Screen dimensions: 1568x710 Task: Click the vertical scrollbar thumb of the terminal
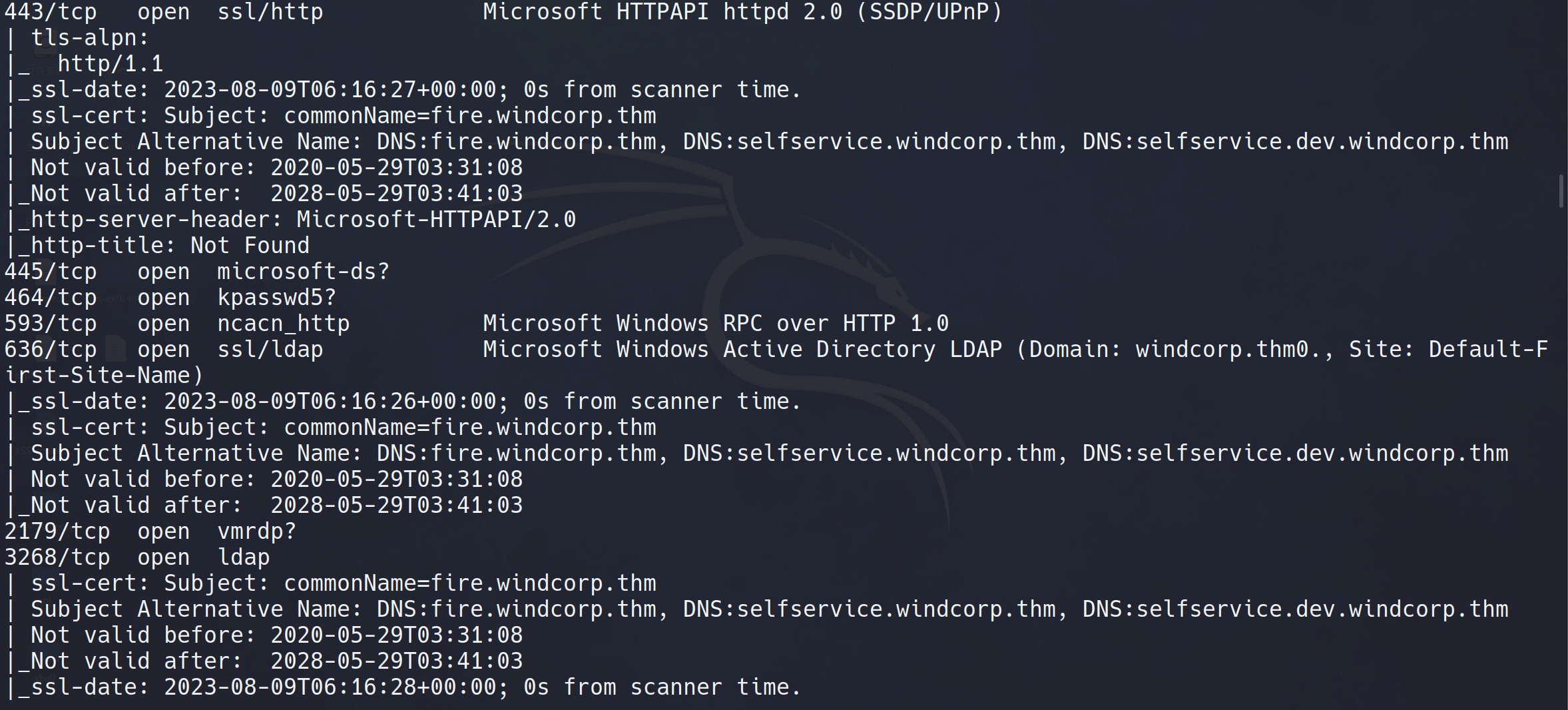pyautogui.click(x=1561, y=191)
